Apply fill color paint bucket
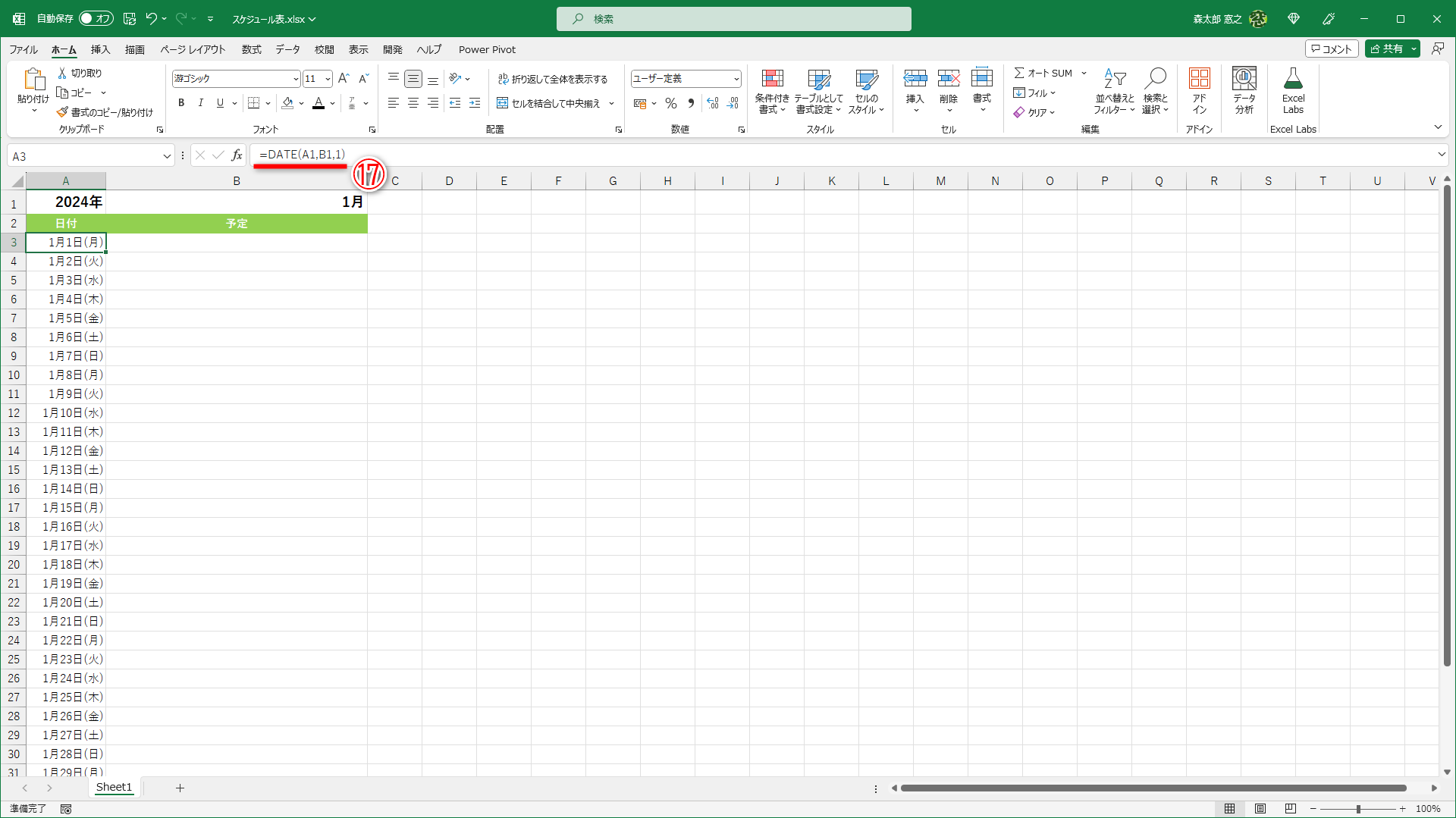1456x818 pixels. pyautogui.click(x=287, y=103)
